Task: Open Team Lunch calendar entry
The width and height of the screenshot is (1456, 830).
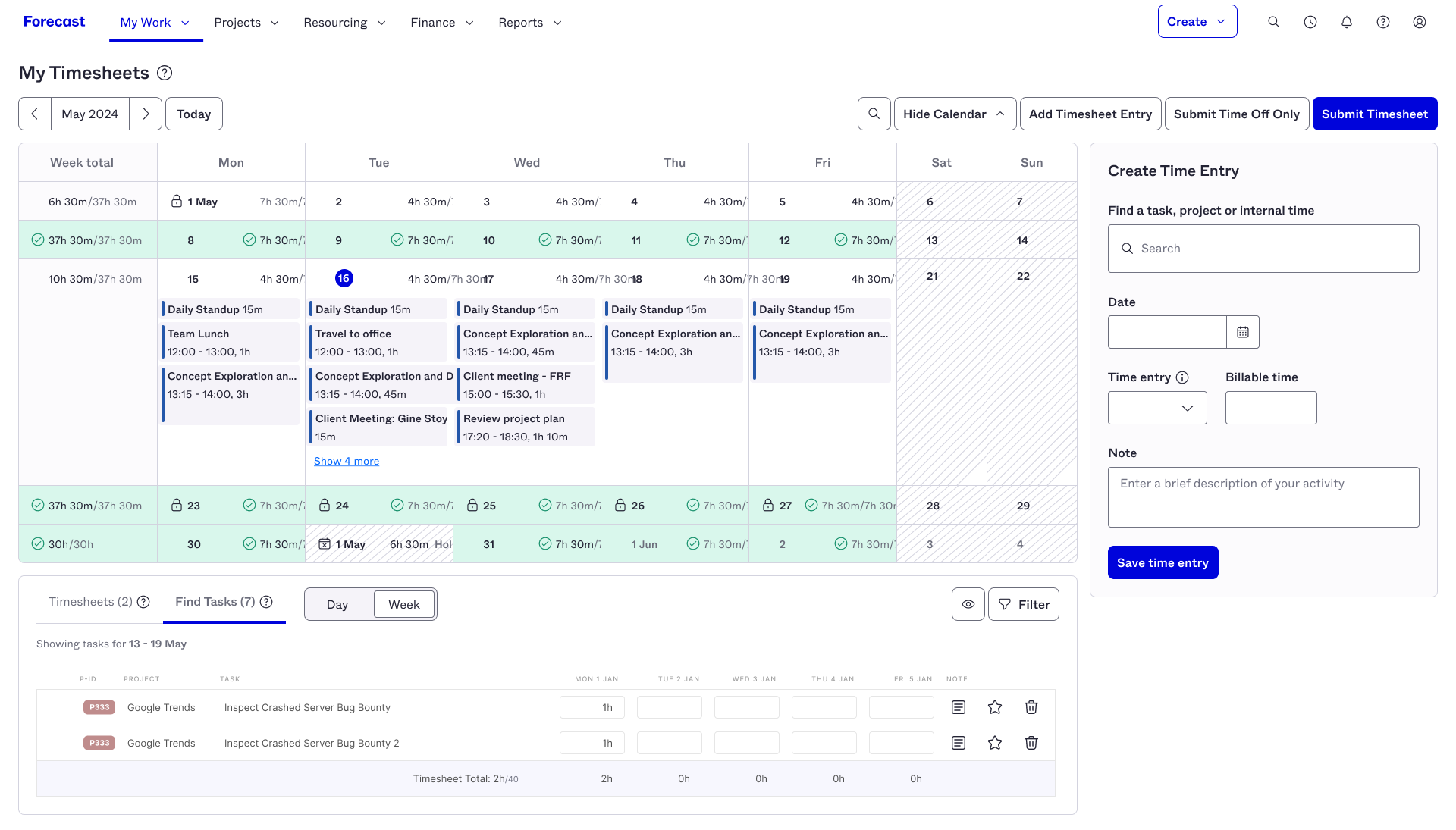Action: pyautogui.click(x=230, y=343)
